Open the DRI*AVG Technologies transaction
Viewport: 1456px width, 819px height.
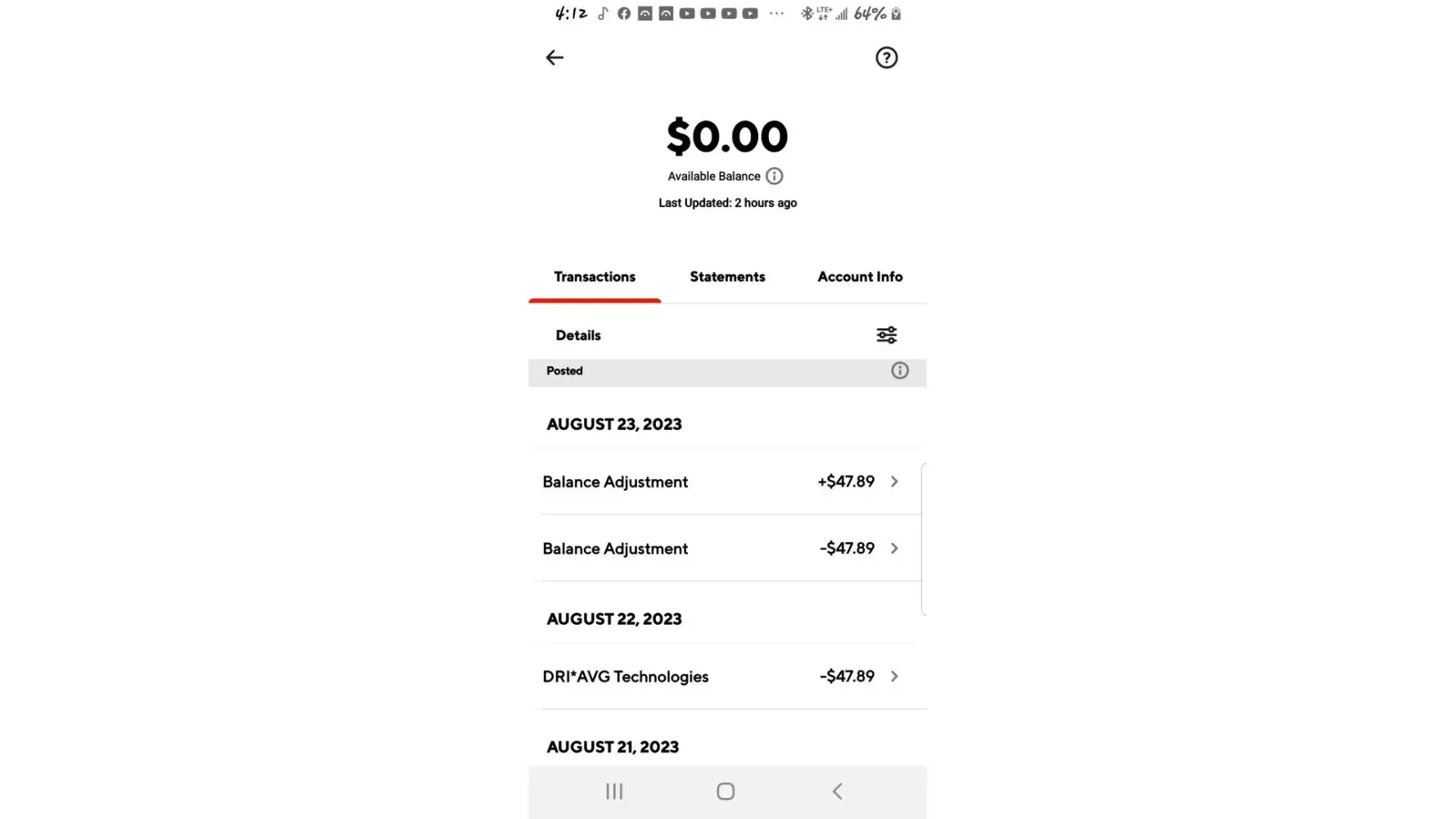coord(626,676)
